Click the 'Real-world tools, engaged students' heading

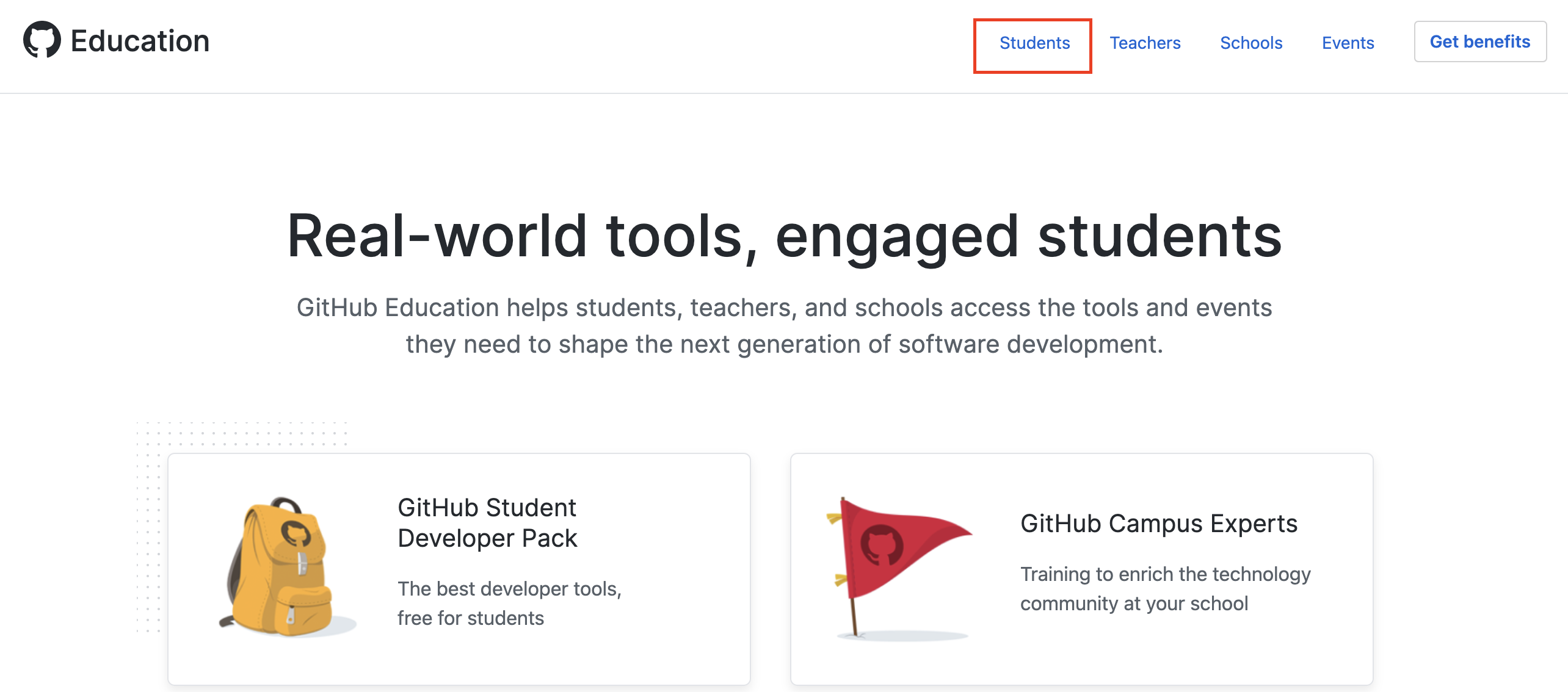click(x=784, y=236)
